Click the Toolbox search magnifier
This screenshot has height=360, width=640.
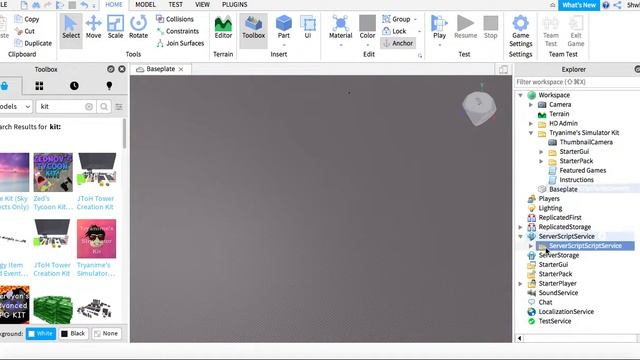[x=104, y=107]
